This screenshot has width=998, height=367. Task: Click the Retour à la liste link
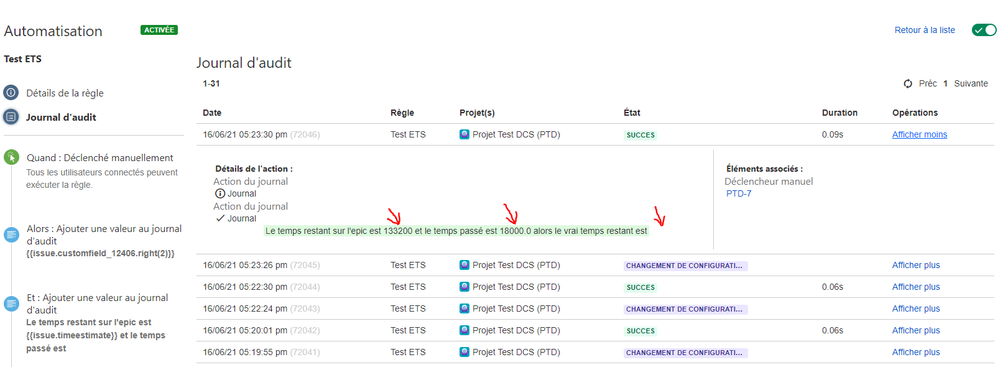[x=925, y=30]
